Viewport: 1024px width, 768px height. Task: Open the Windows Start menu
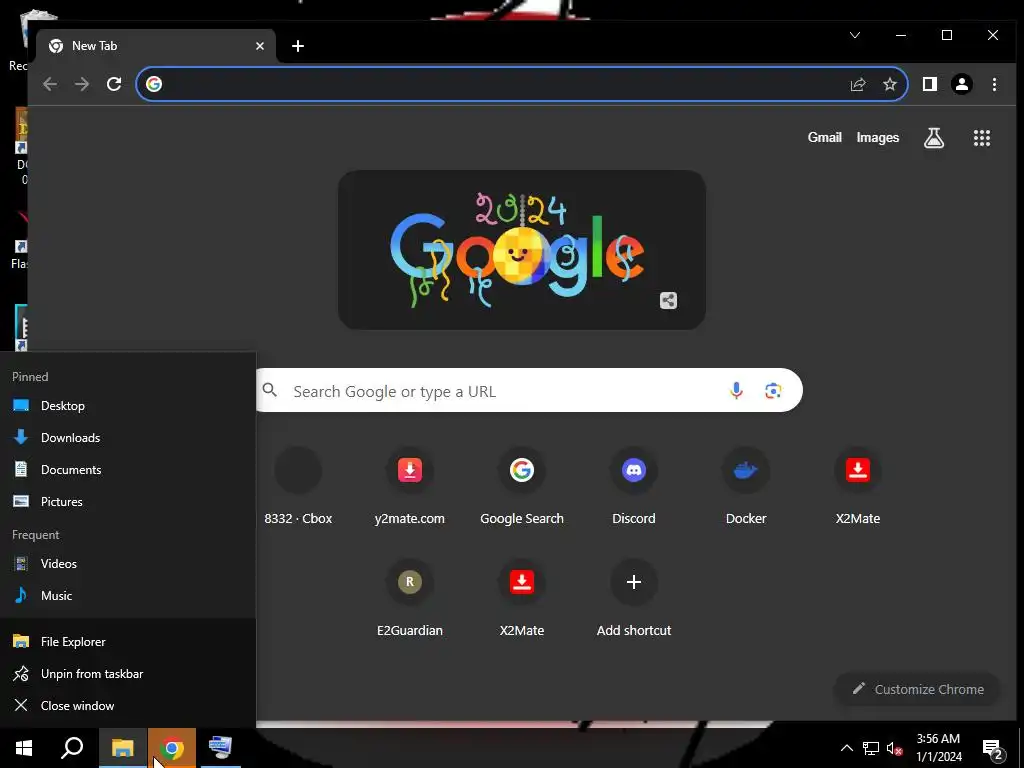[x=24, y=748]
